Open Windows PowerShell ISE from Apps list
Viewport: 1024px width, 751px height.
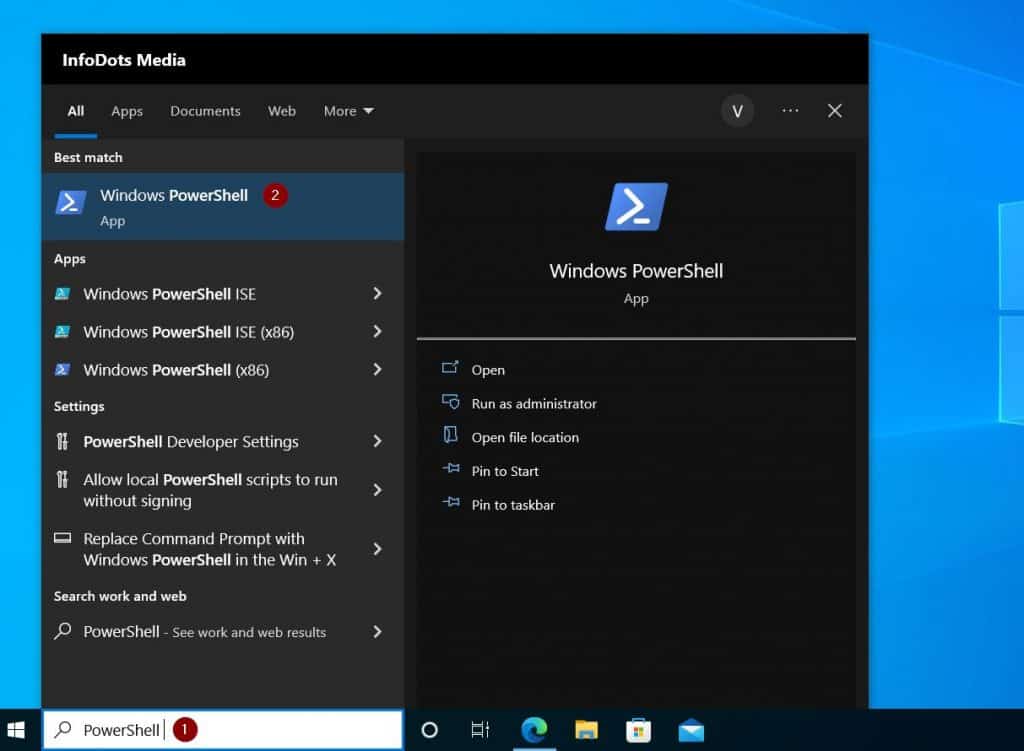point(223,294)
